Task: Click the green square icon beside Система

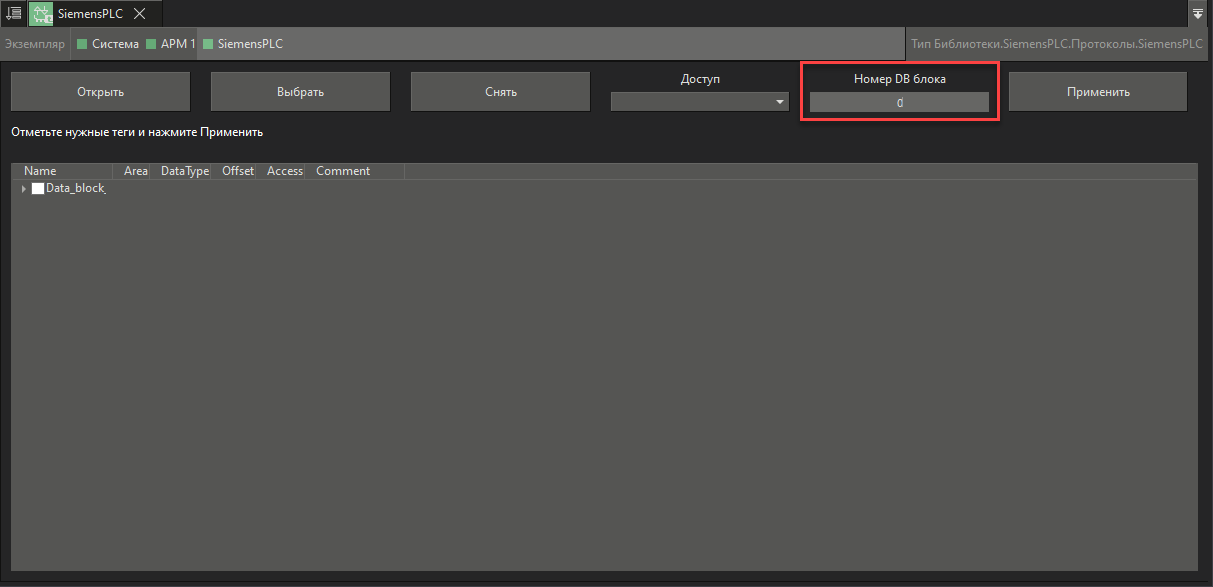Action: [x=81, y=44]
